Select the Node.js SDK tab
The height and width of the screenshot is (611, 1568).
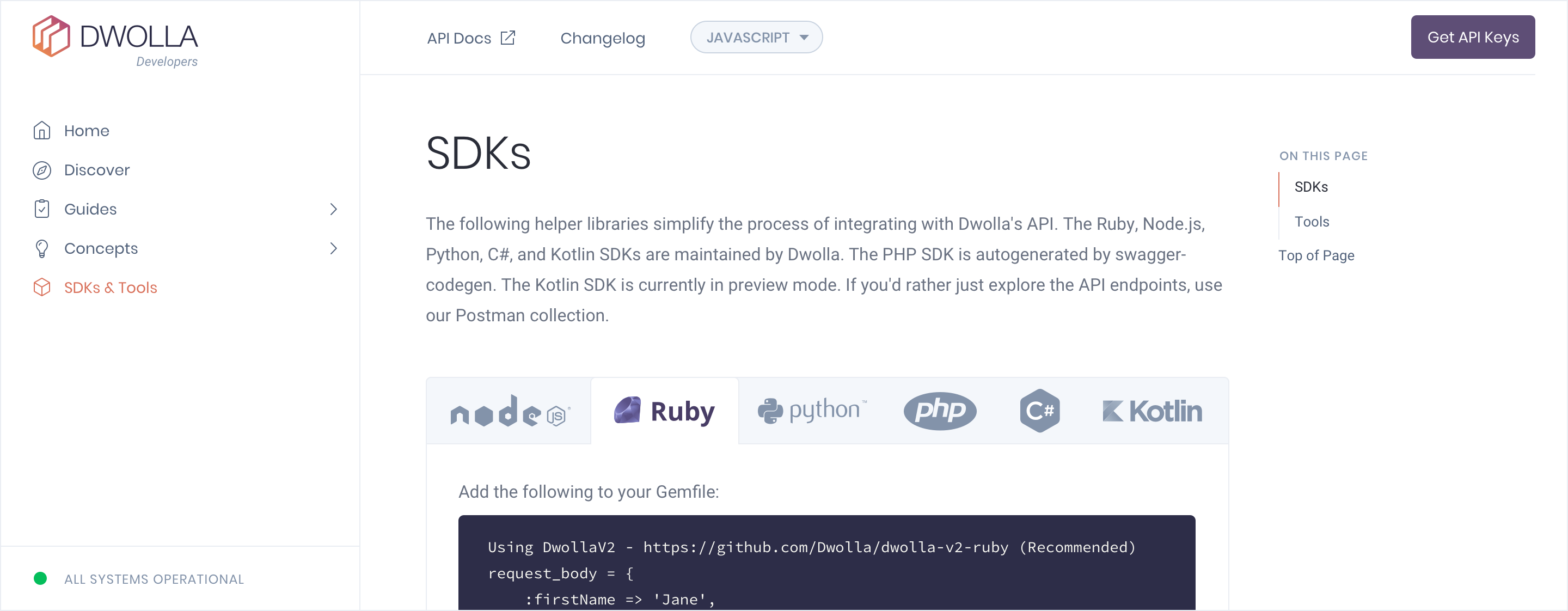(x=510, y=411)
